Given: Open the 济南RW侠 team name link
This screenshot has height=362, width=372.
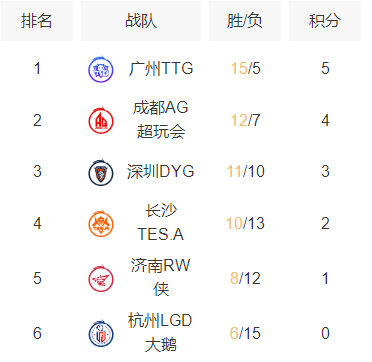Looking at the screenshot, I should pyautogui.click(x=161, y=278).
